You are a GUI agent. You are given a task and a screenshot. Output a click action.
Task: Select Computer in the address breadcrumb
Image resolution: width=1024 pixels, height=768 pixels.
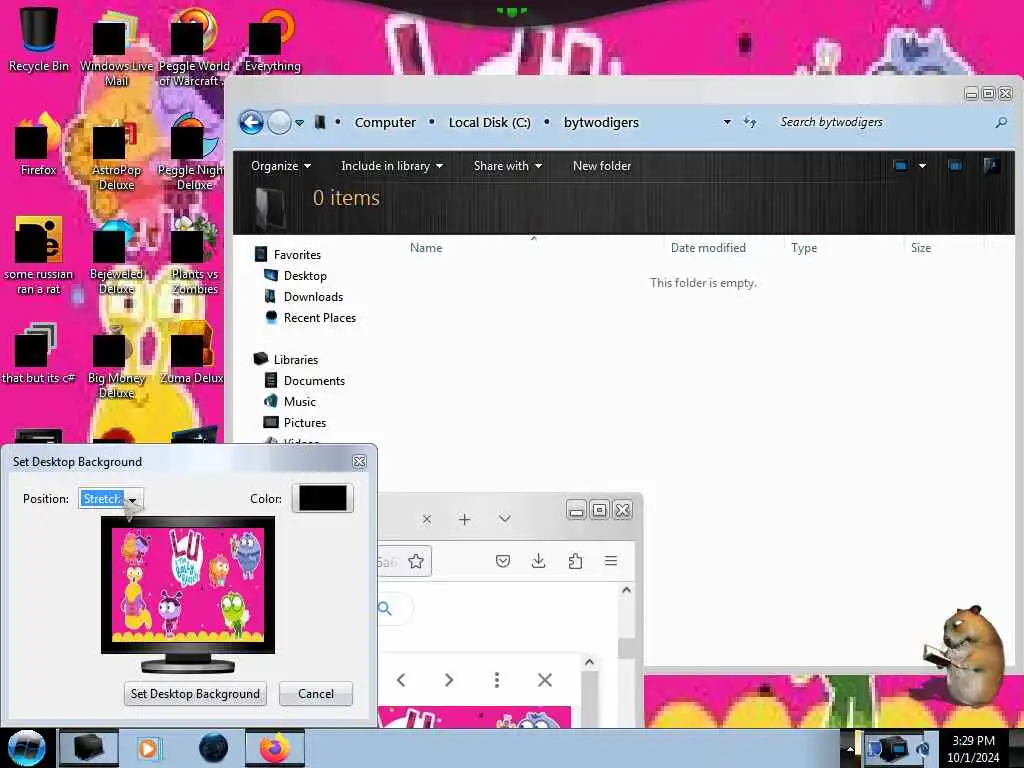tap(385, 122)
